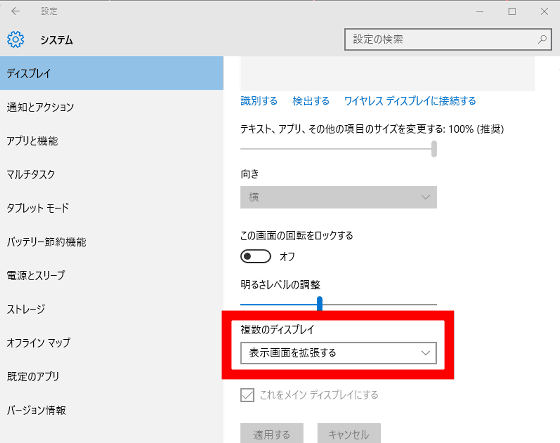The image size is (560, 443).
Task: Click the search magnifier icon
Action: 542,39
